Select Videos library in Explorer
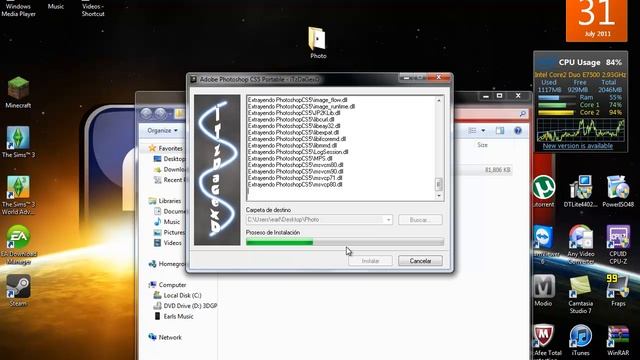Image resolution: width=640 pixels, height=360 pixels. (x=168, y=243)
